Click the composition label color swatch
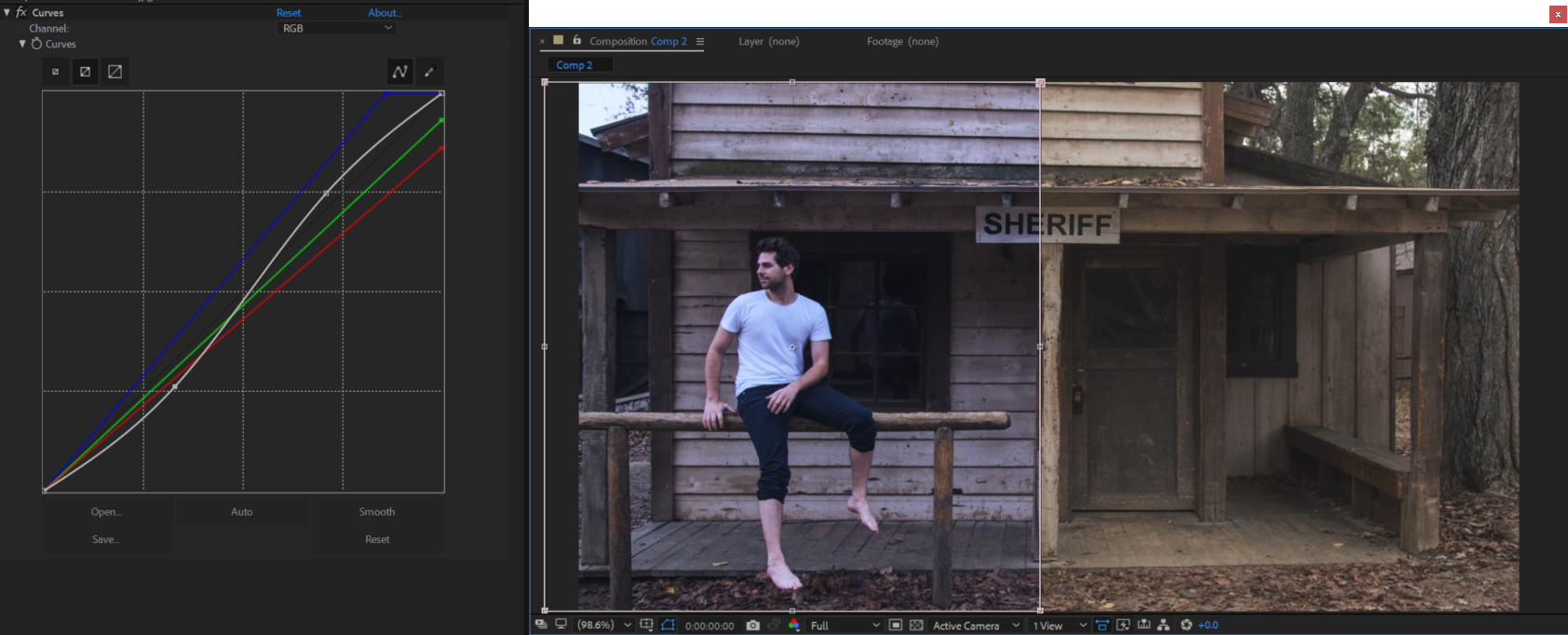1568x635 pixels. (x=559, y=40)
